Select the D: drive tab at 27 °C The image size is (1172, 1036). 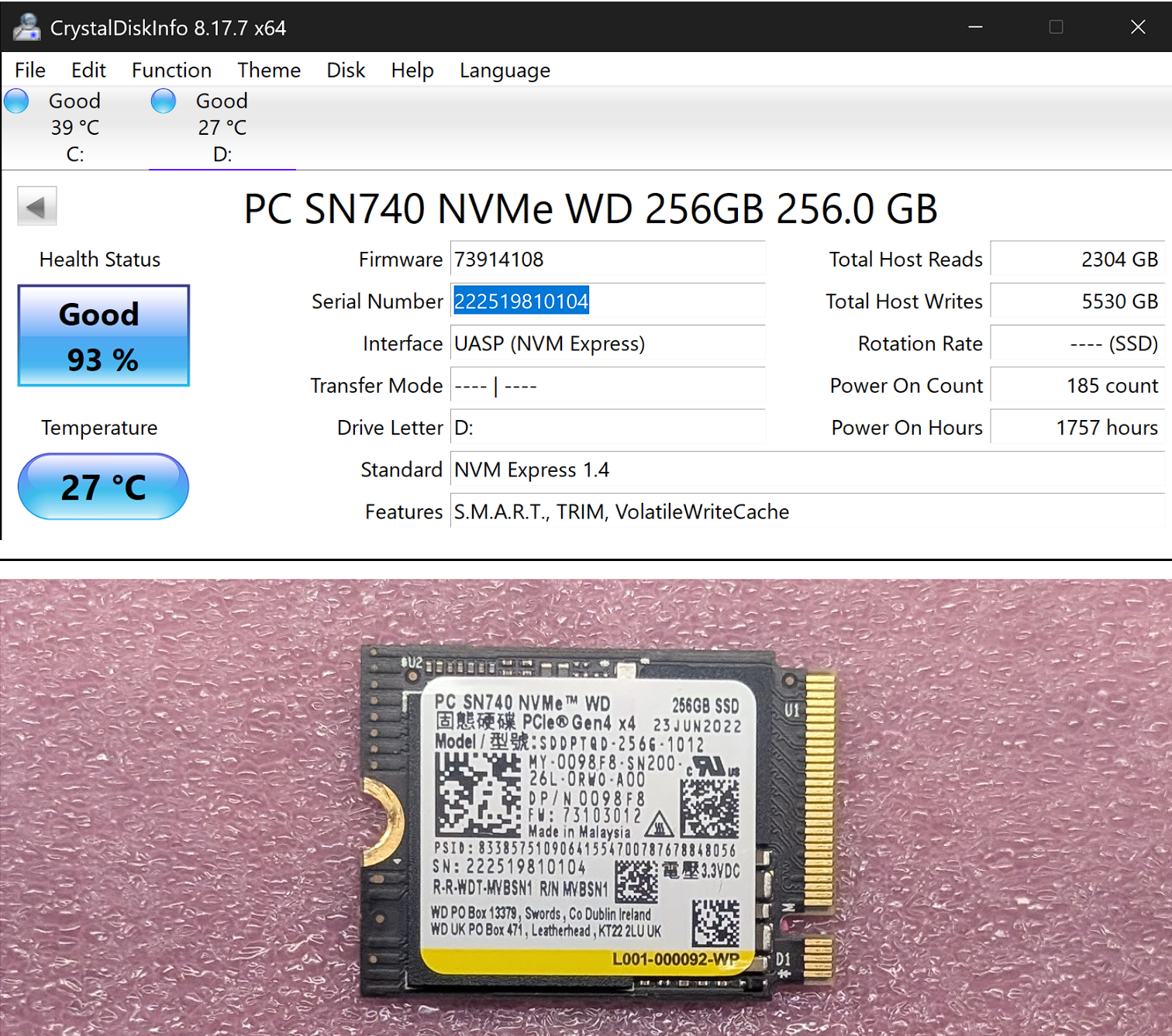tap(222, 127)
